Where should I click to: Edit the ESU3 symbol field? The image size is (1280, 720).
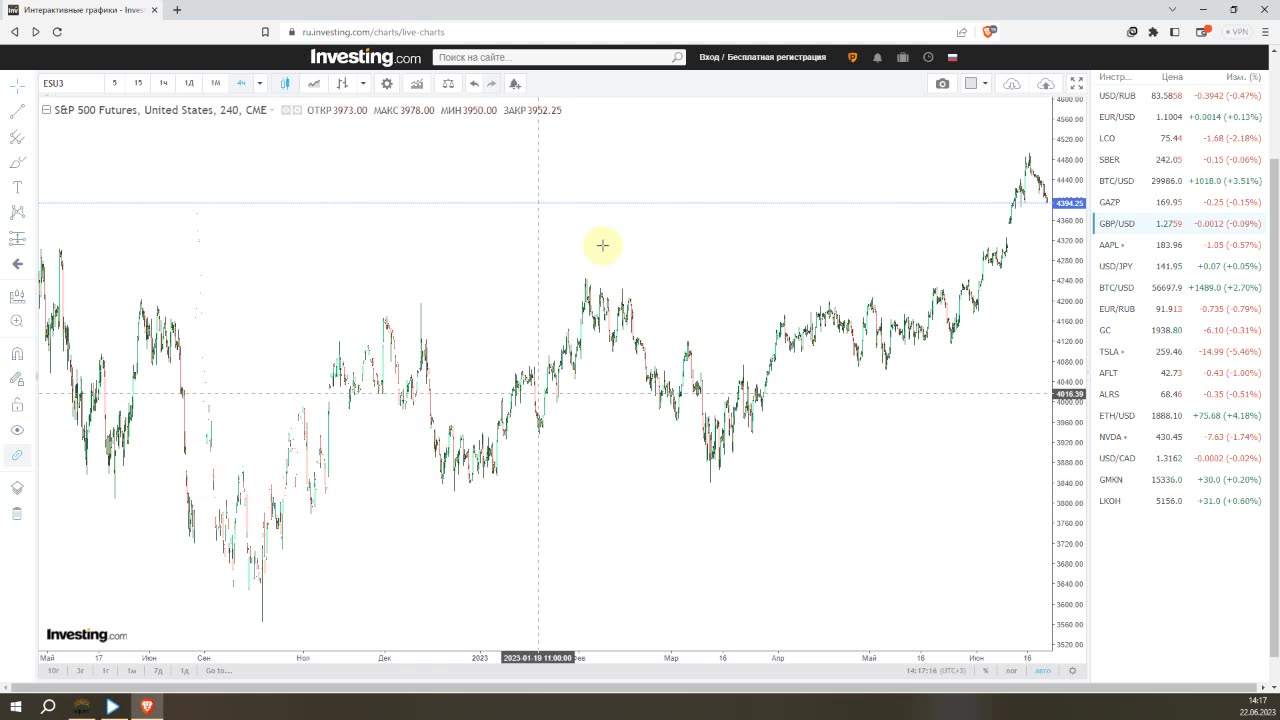70,83
